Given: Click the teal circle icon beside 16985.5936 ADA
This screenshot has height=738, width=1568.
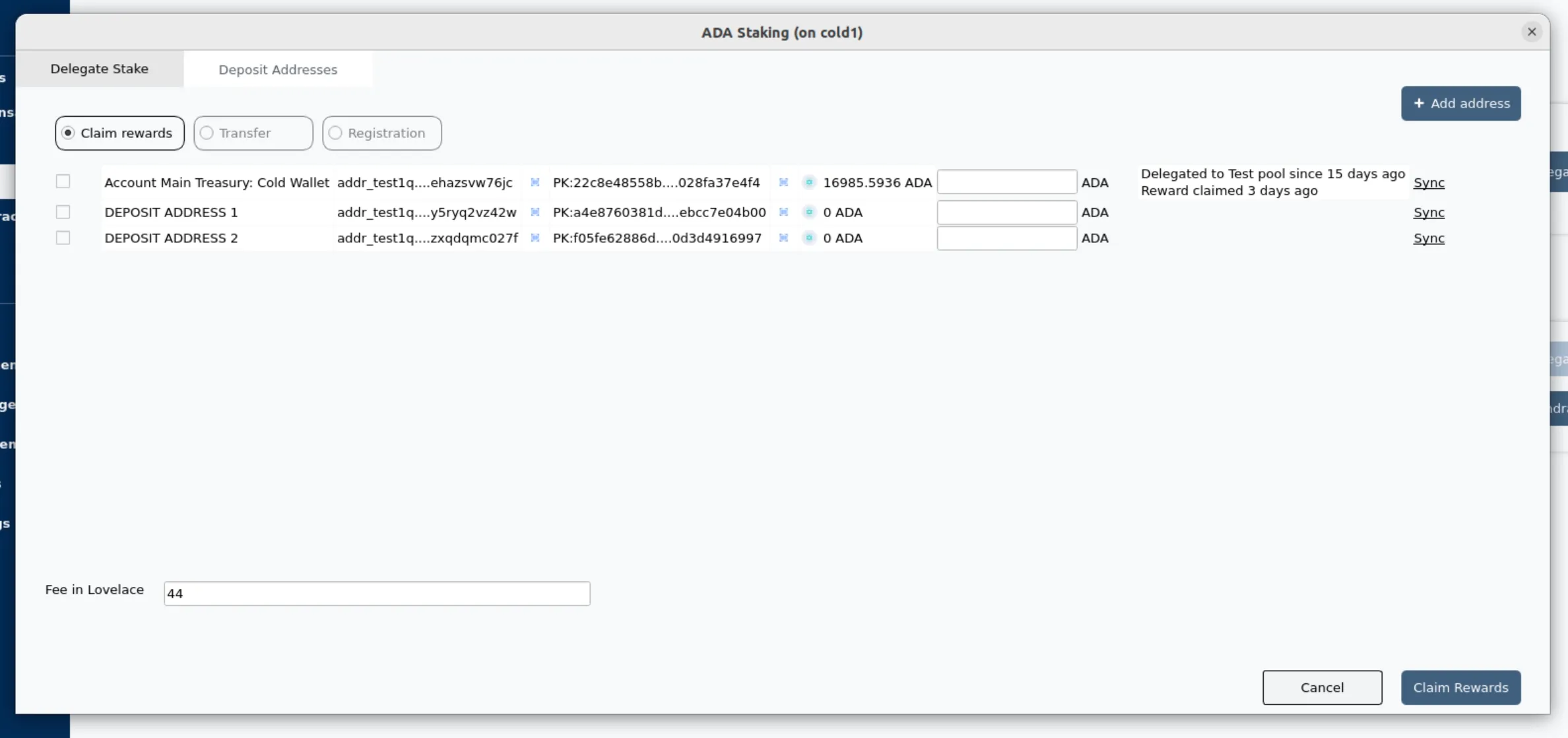Looking at the screenshot, I should point(809,182).
